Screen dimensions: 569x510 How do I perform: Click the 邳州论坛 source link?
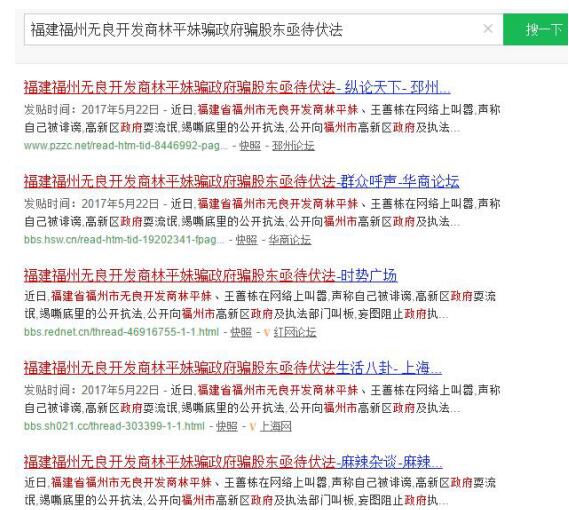293,146
